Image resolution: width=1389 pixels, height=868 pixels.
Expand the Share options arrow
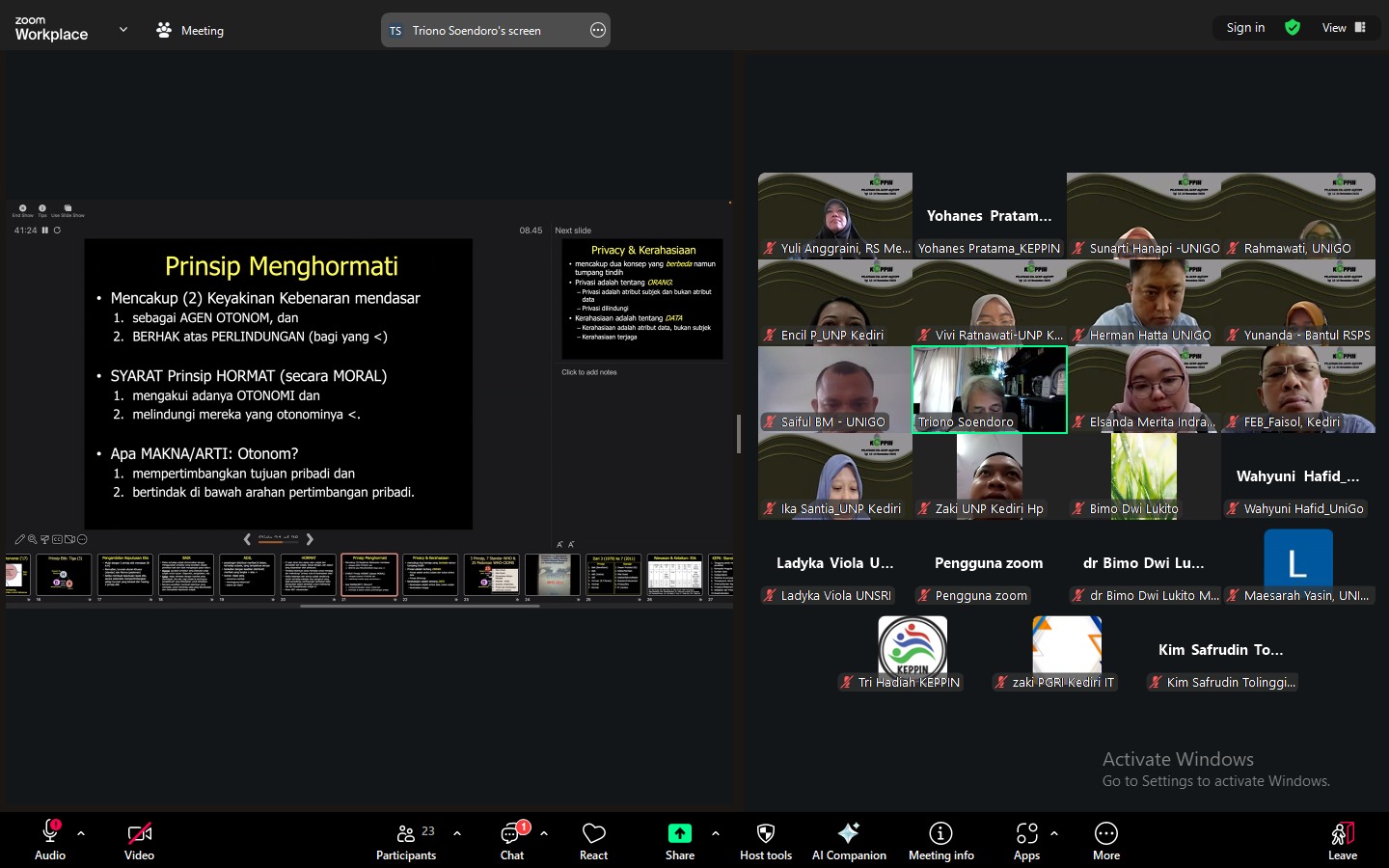click(715, 833)
